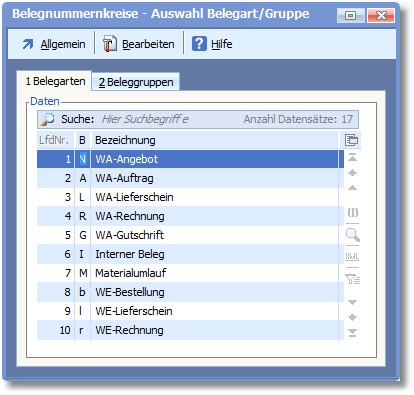
Task: Open the Allgemein menu
Action: (54, 44)
